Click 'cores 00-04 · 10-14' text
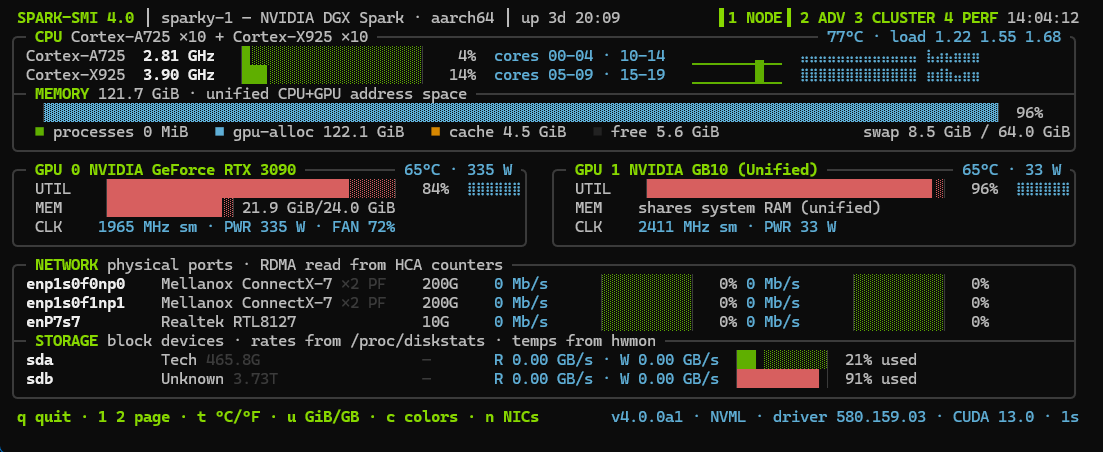Viewport: 1103px width, 452px height. tap(580, 56)
